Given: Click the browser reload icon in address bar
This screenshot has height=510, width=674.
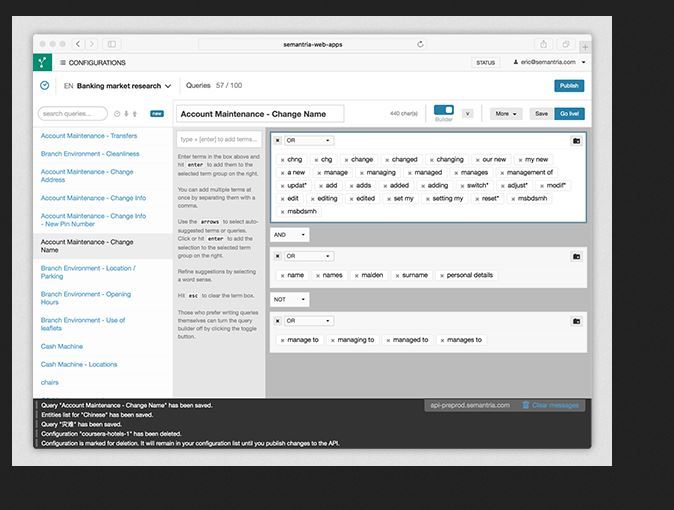Looking at the screenshot, I should [420, 44].
